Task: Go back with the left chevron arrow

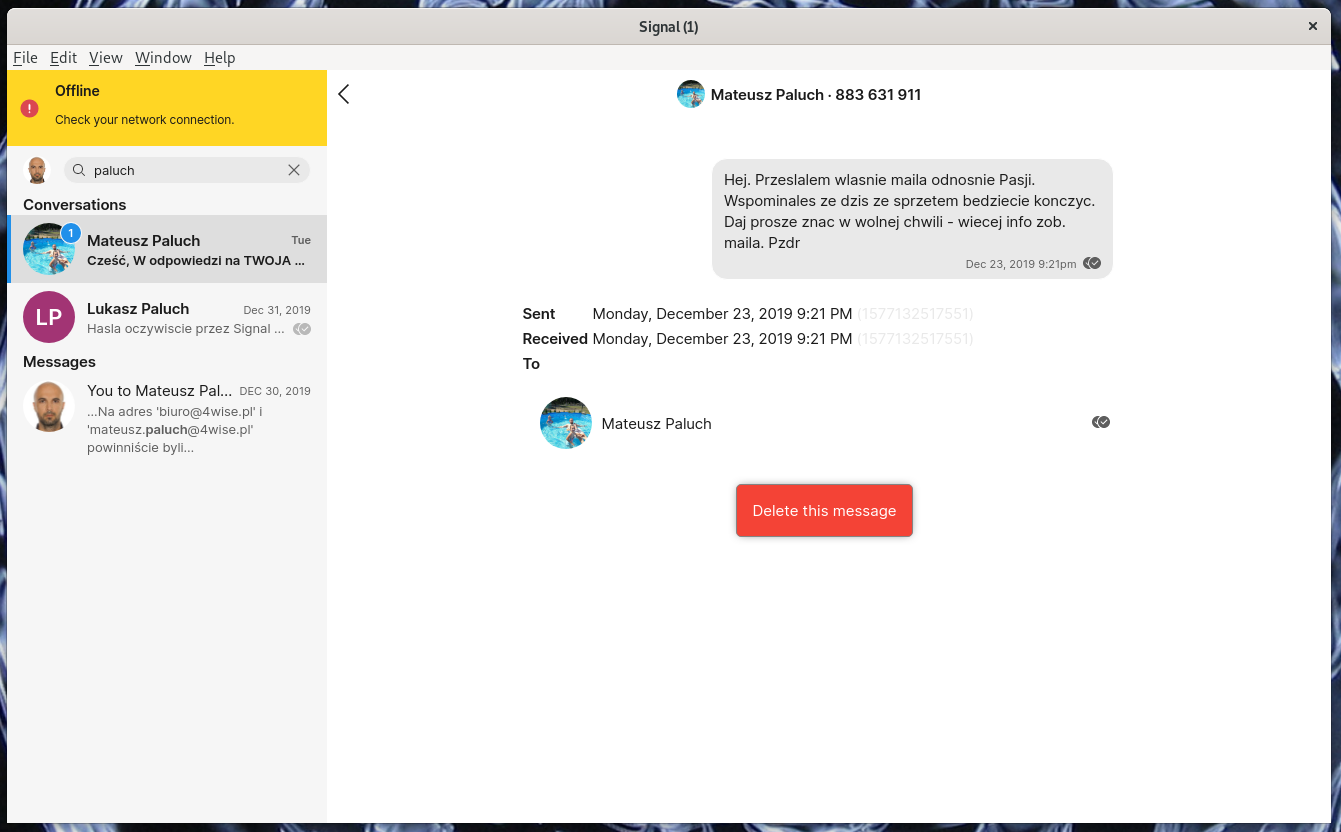Action: (344, 94)
